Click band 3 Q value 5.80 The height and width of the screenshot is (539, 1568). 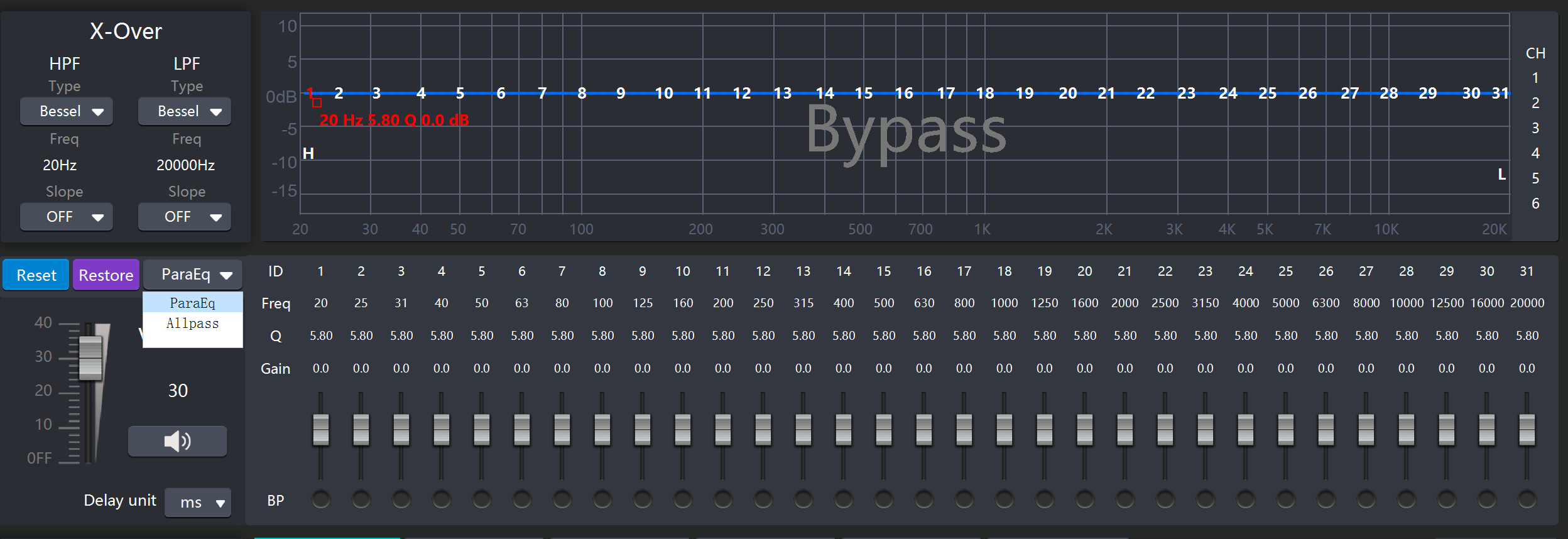click(401, 335)
